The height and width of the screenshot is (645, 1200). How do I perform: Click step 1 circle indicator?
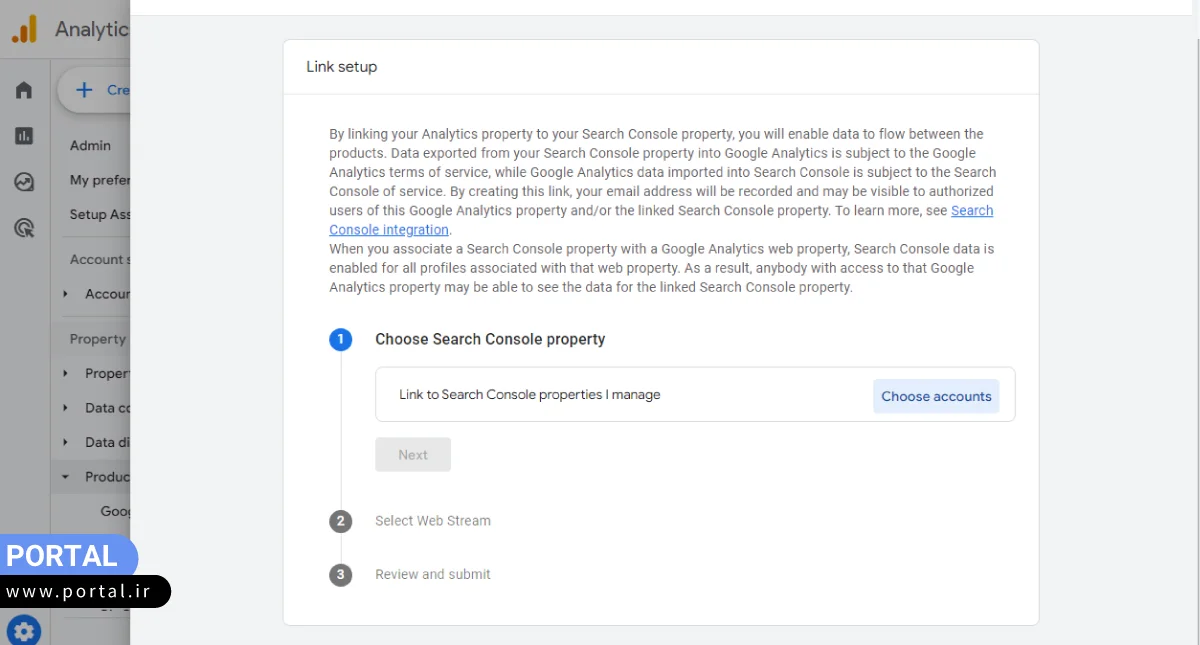click(x=340, y=339)
